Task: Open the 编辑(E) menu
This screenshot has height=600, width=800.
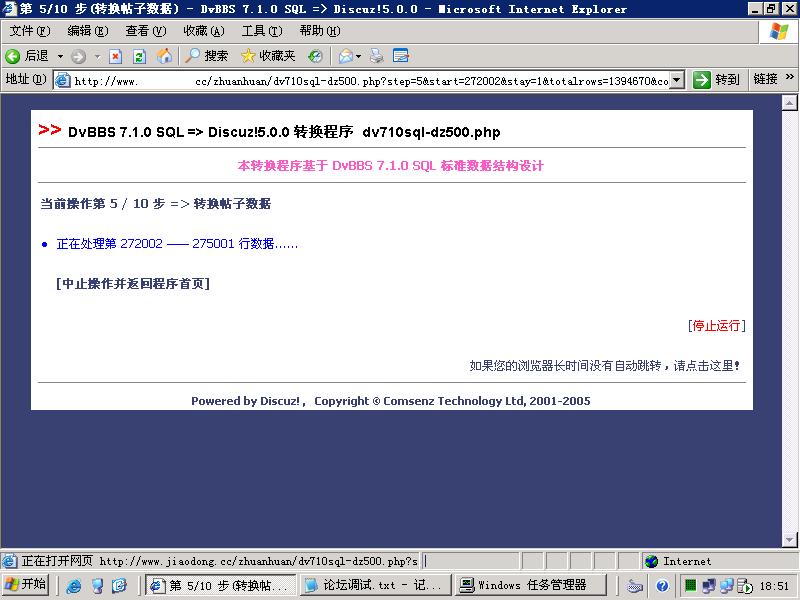Action: click(88, 31)
